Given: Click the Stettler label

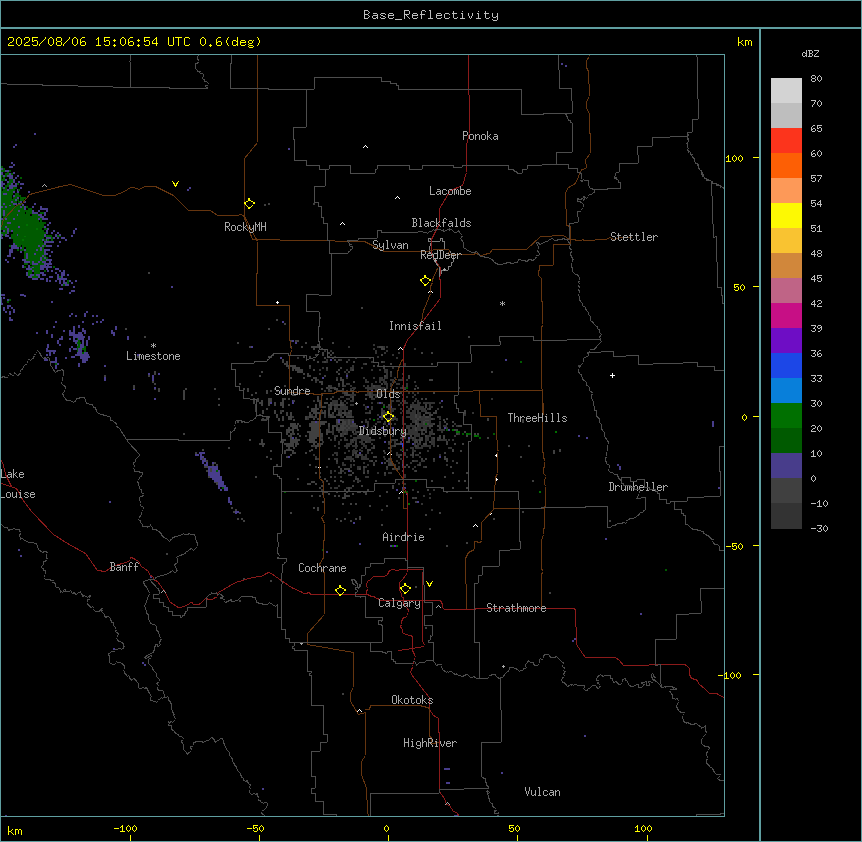Looking at the screenshot, I should (634, 237).
